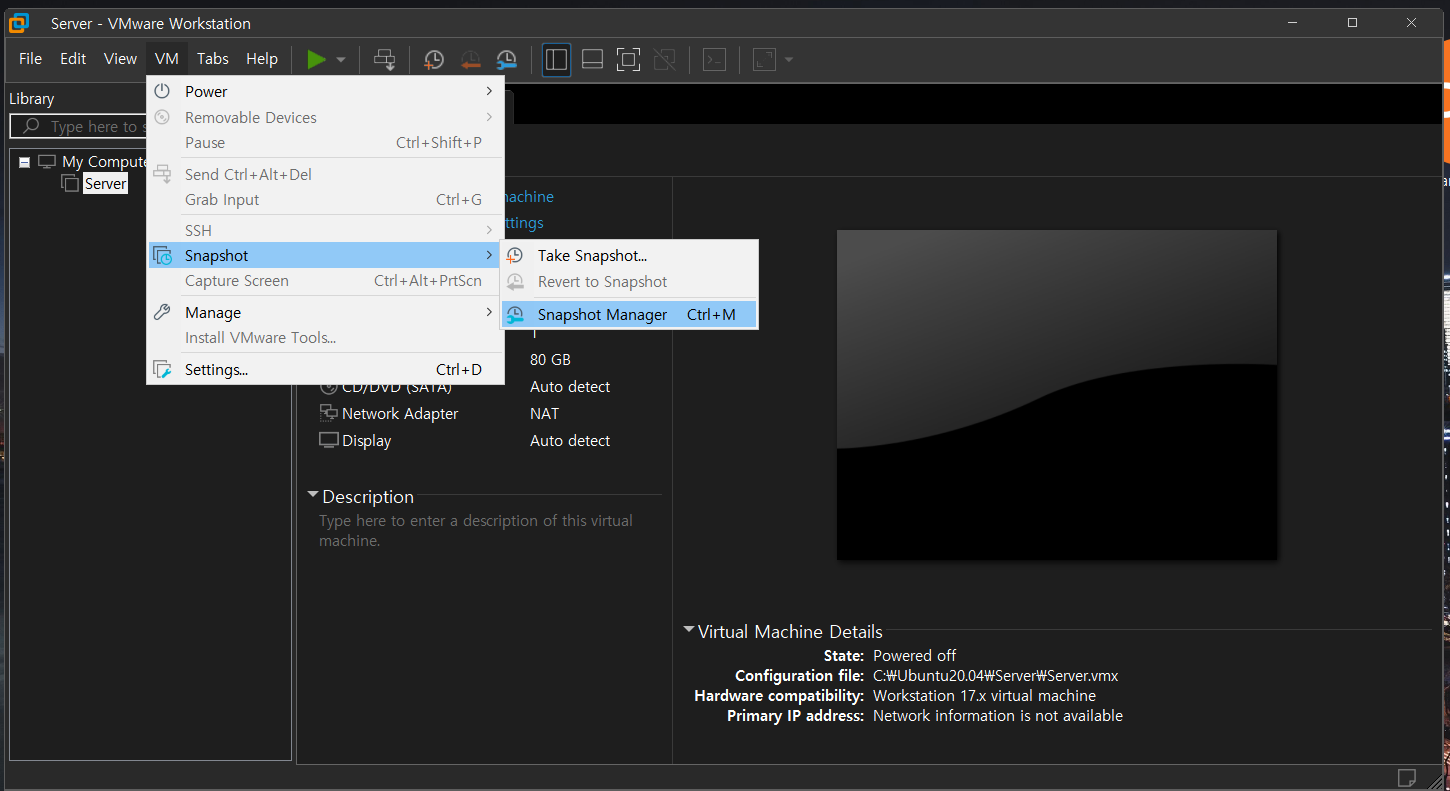Viewport: 1450px width, 791px height.
Task: Click the Power icon in the VM menu
Action: coord(162,91)
